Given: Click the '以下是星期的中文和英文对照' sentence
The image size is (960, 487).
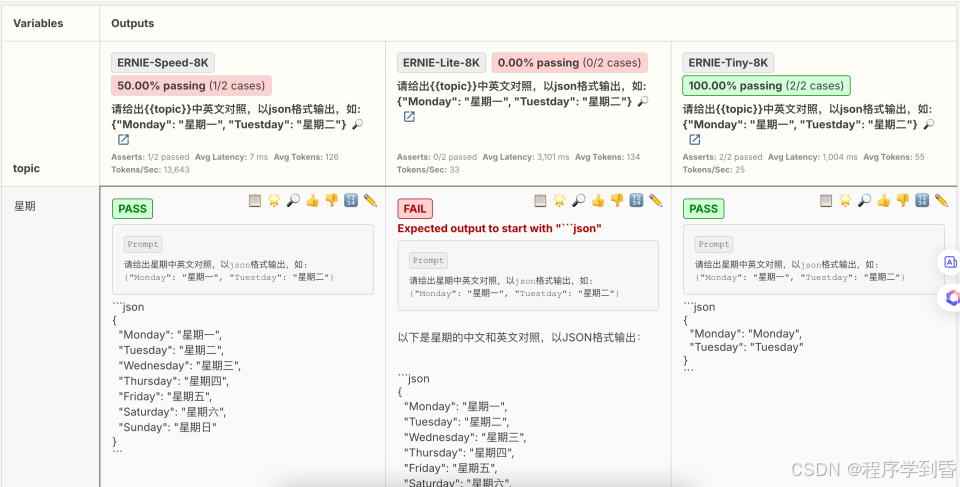Looking at the screenshot, I should (x=519, y=337).
